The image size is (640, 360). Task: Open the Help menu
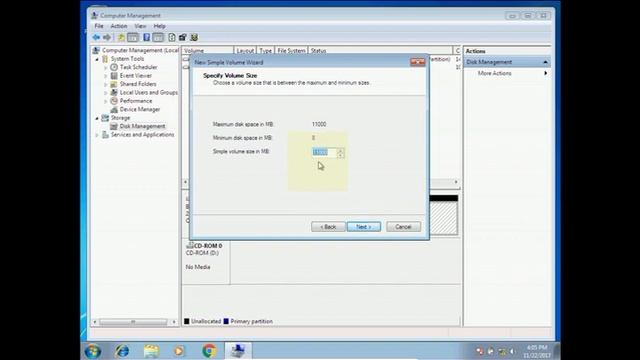click(160, 26)
